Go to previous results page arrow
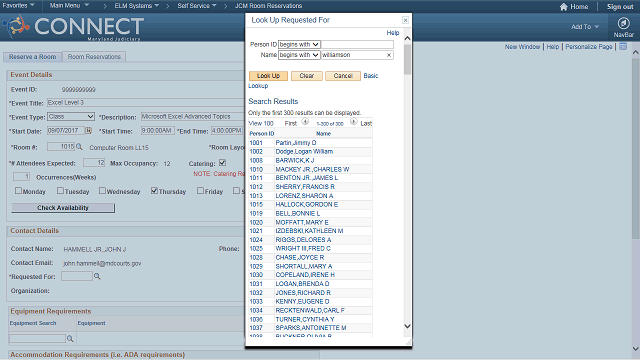 [x=305, y=122]
